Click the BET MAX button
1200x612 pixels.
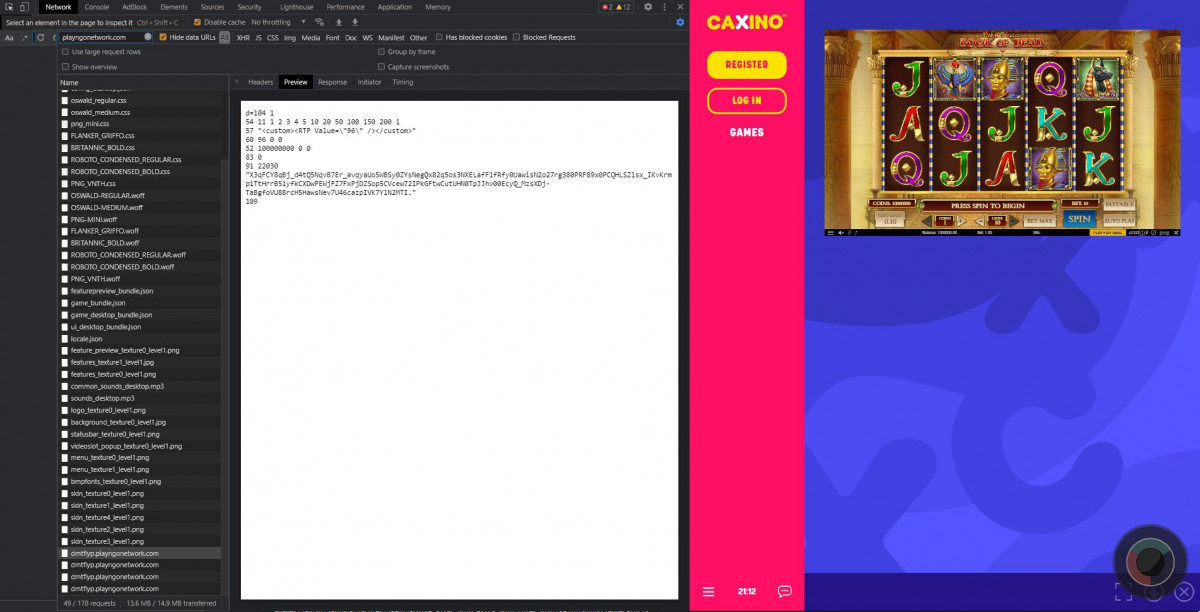(x=1039, y=221)
